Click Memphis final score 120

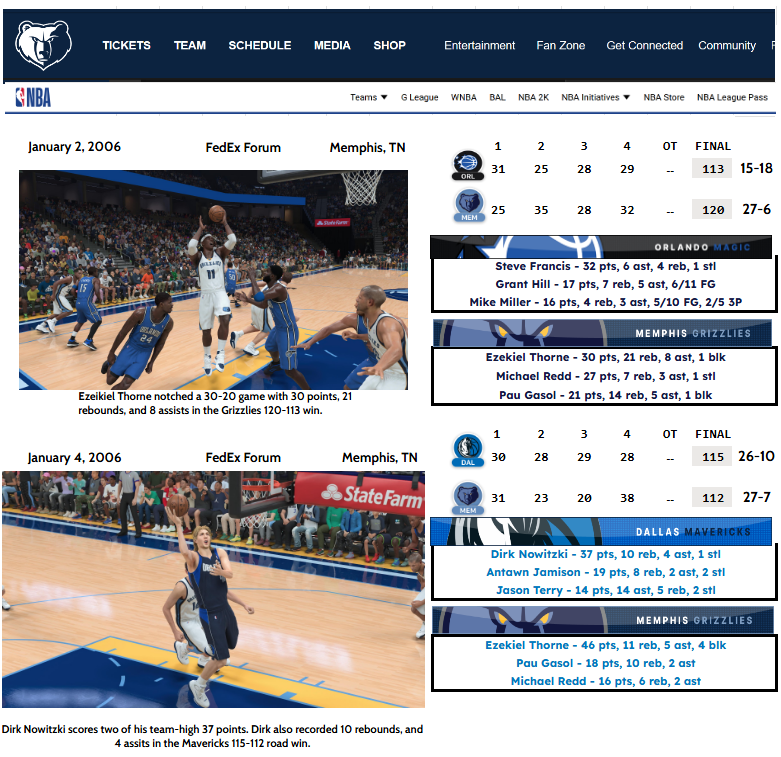click(712, 210)
